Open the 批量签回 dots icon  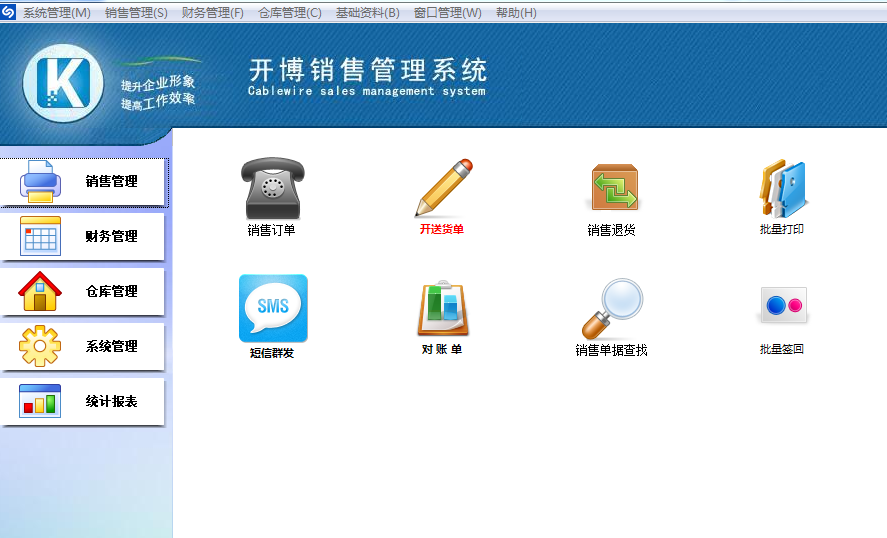pos(783,305)
